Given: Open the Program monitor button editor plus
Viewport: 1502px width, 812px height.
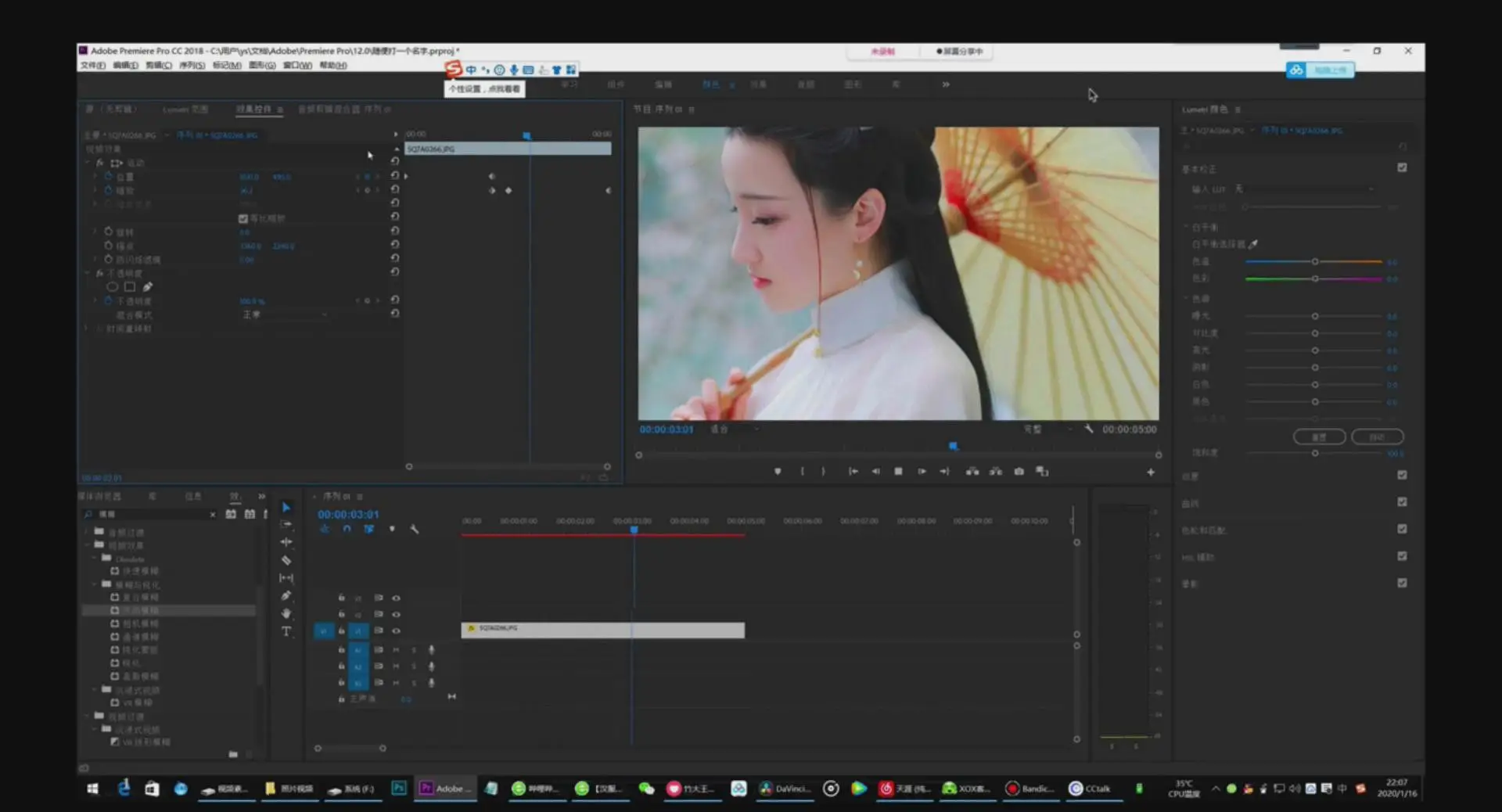Looking at the screenshot, I should pos(1150,472).
